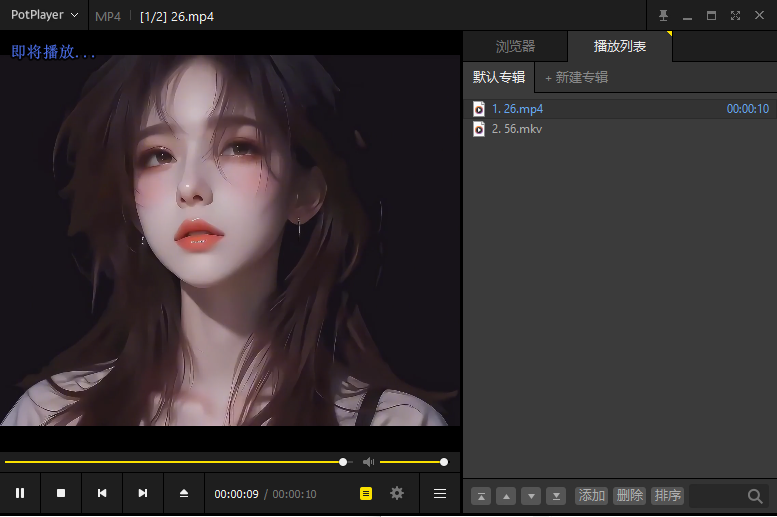Click the eject/open file icon
777x517 pixels.
(x=184, y=493)
